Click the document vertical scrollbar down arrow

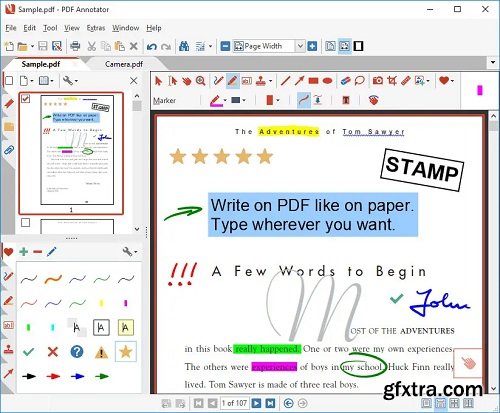pyautogui.click(x=494, y=389)
